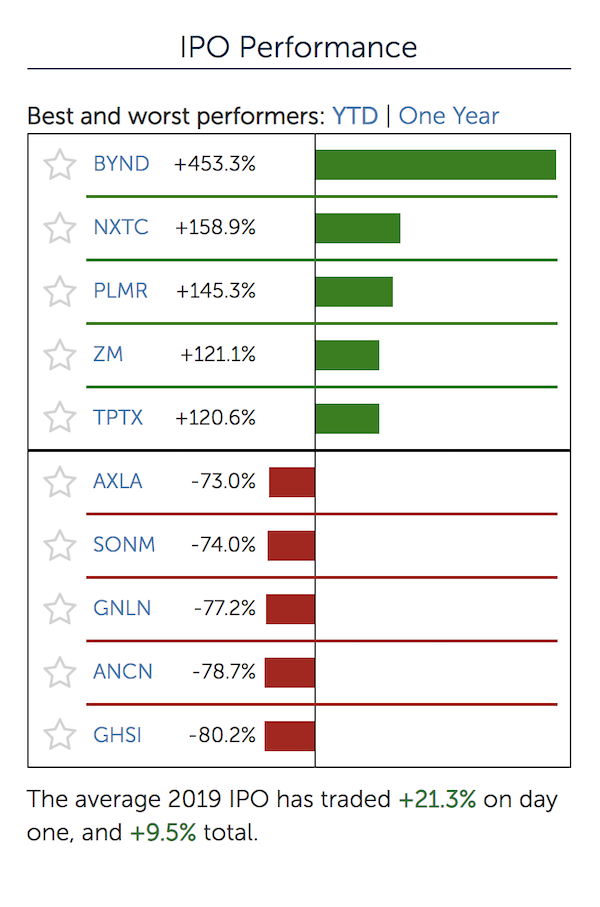Switch to the One Year view
600x907 pixels.
click(448, 116)
